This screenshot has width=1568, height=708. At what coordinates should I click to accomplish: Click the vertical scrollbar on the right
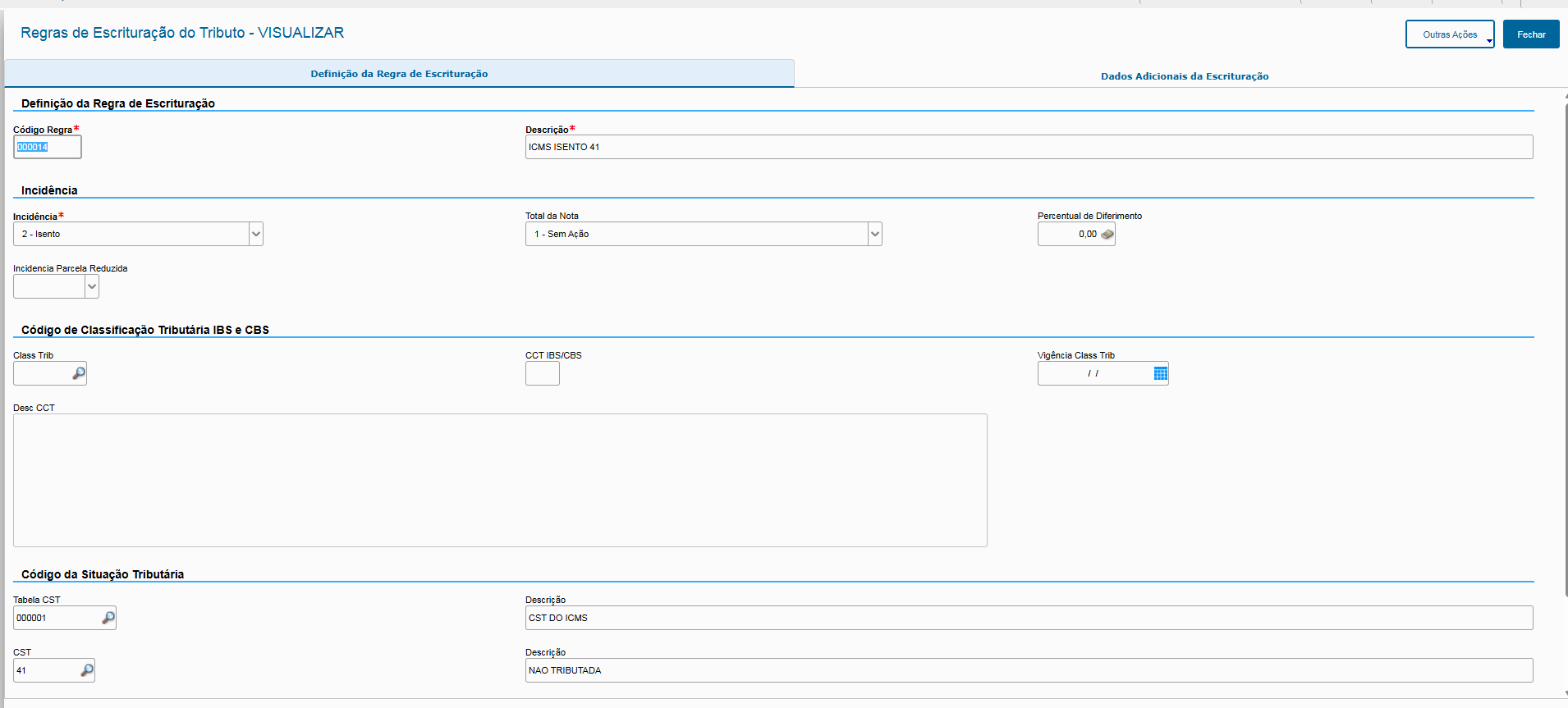(1564, 345)
